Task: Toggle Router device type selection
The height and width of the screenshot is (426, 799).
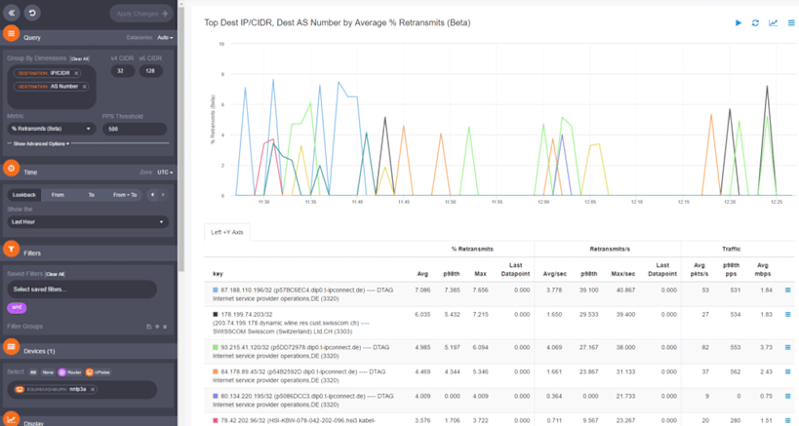Action: (x=70, y=372)
